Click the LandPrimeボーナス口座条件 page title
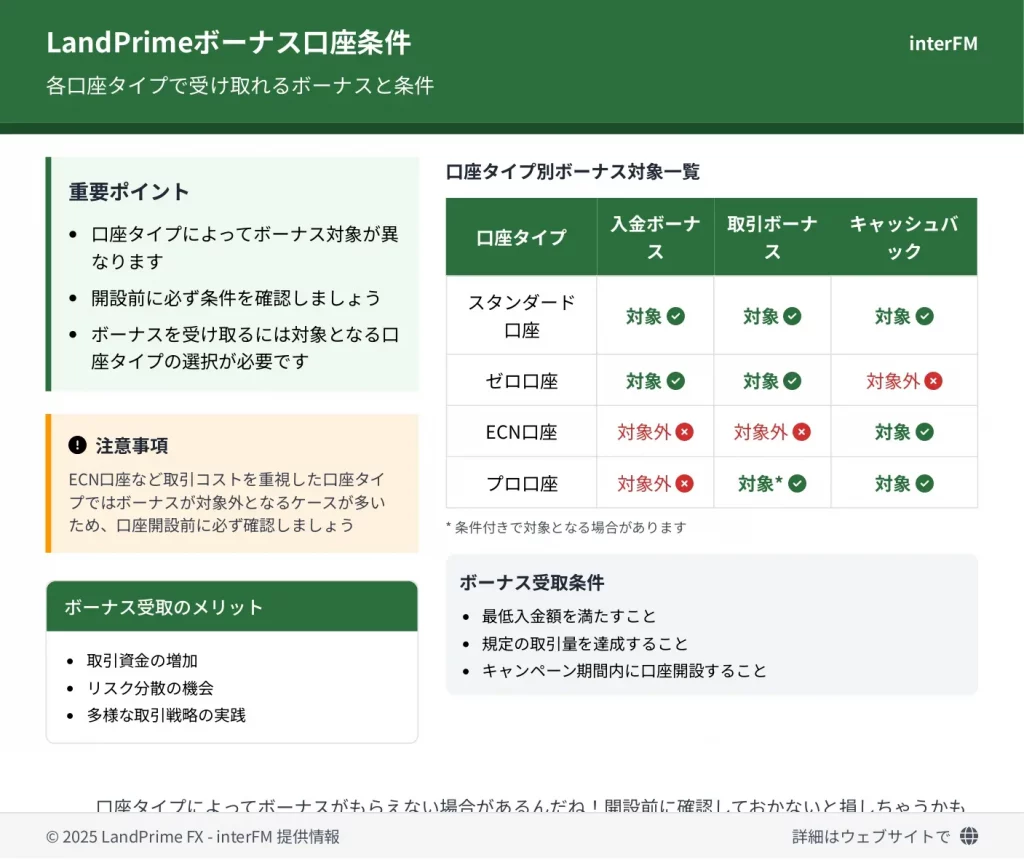This screenshot has height=860, width=1024. pyautogui.click(x=228, y=43)
